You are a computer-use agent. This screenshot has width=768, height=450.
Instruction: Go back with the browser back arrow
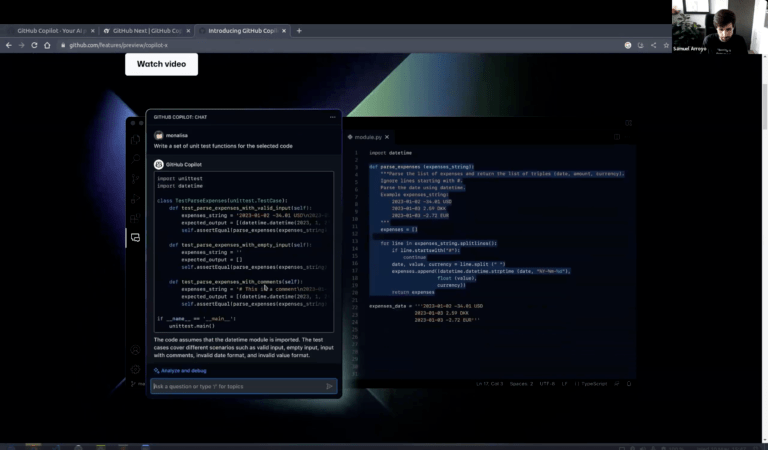click(8, 45)
